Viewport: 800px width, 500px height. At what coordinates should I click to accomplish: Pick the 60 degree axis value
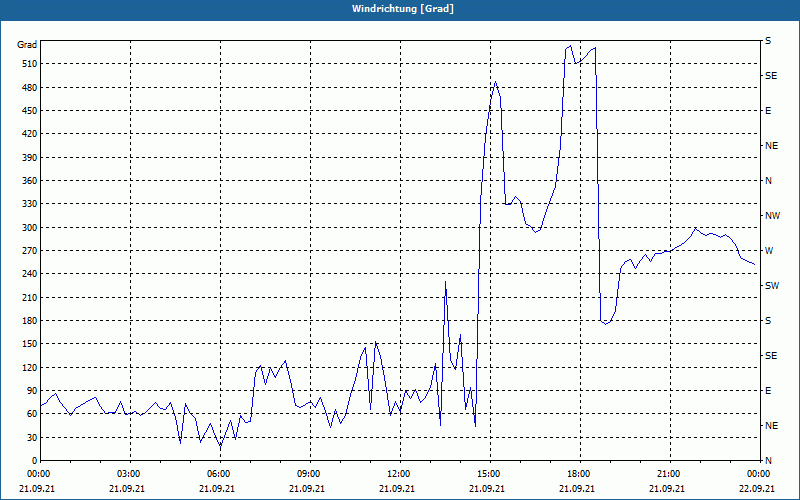[x=32, y=414]
